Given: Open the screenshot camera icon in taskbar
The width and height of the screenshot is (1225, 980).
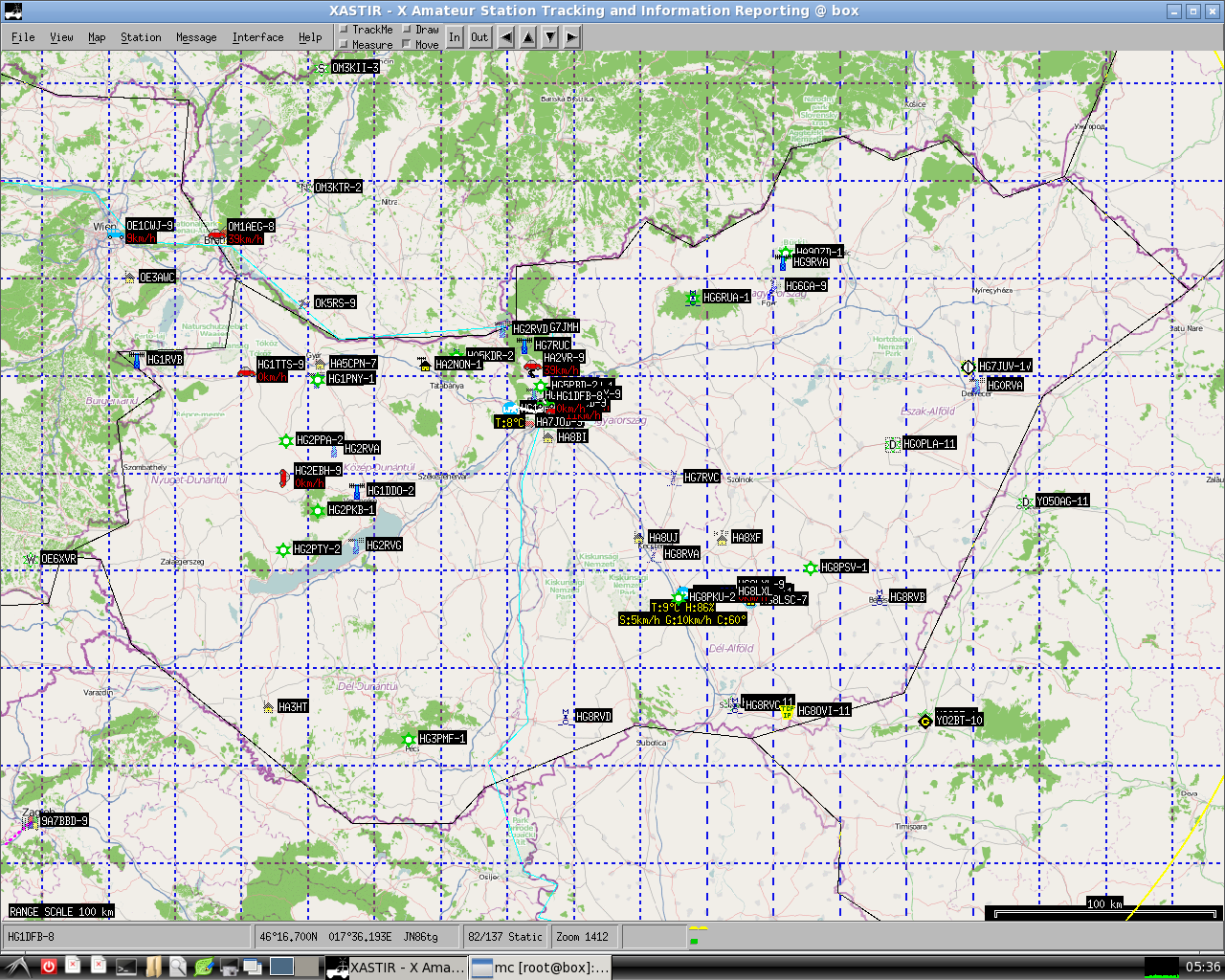Looking at the screenshot, I should [229, 968].
